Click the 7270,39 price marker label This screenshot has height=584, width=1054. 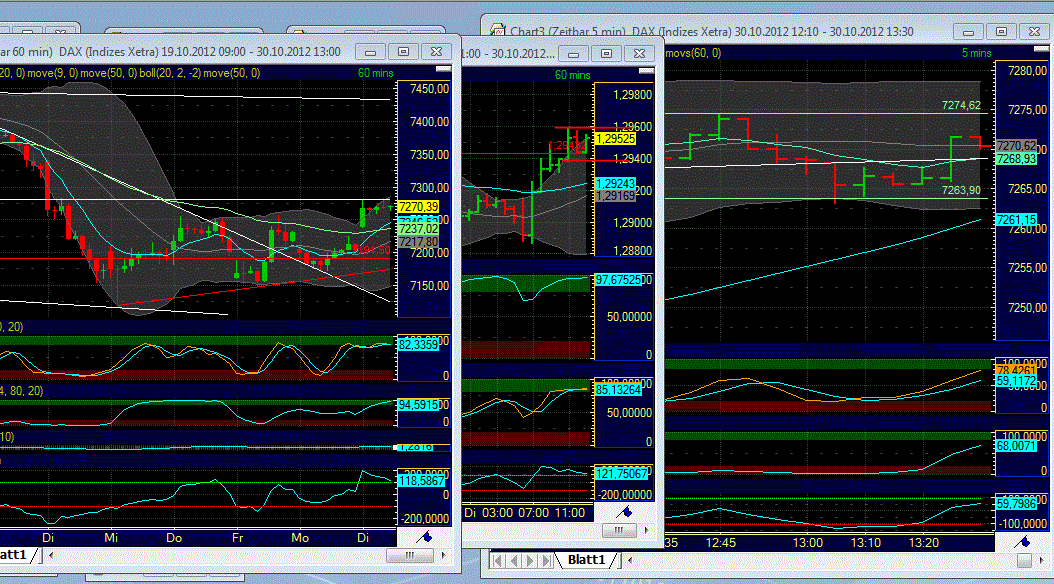pyautogui.click(x=420, y=207)
